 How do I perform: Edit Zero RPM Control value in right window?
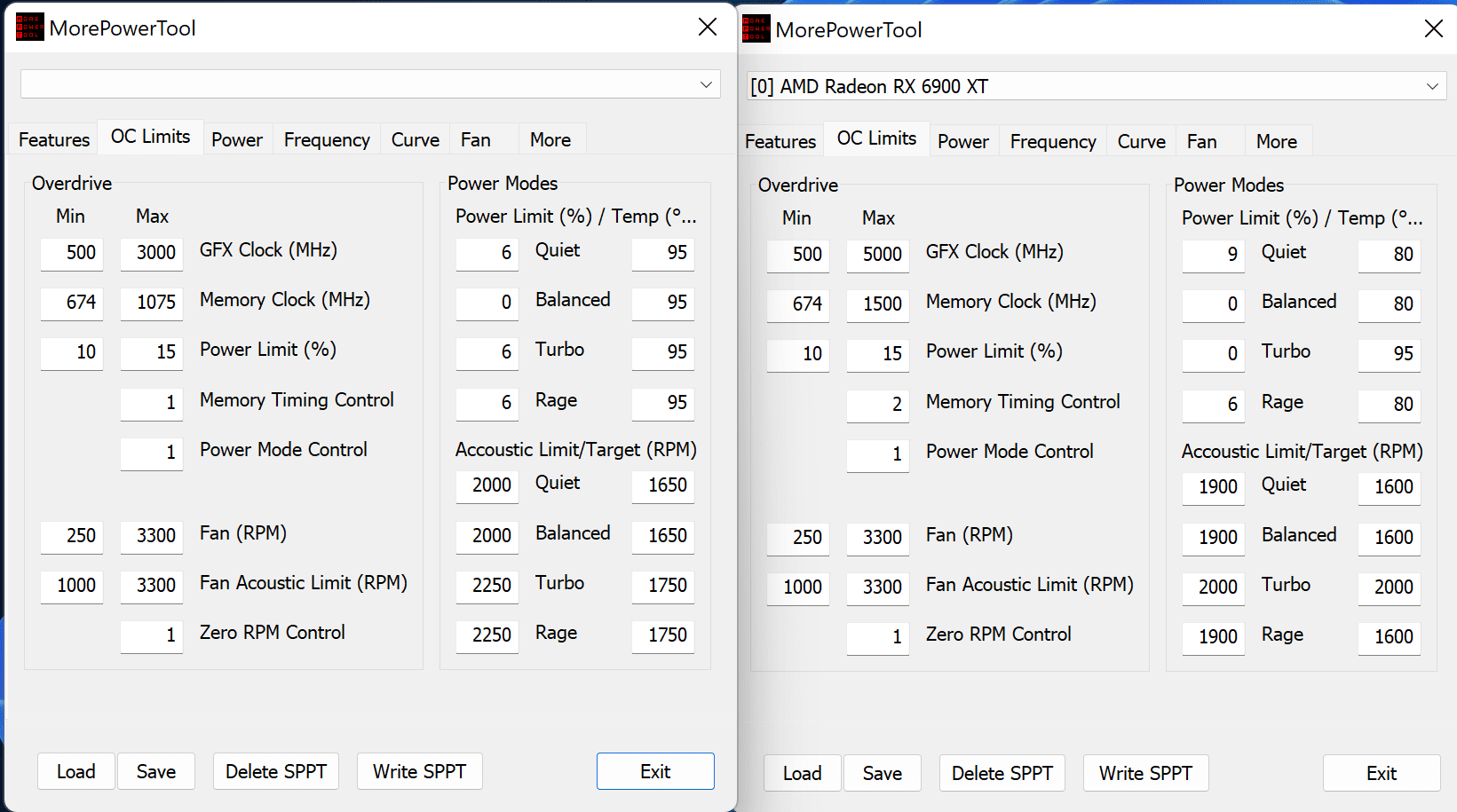(x=878, y=637)
